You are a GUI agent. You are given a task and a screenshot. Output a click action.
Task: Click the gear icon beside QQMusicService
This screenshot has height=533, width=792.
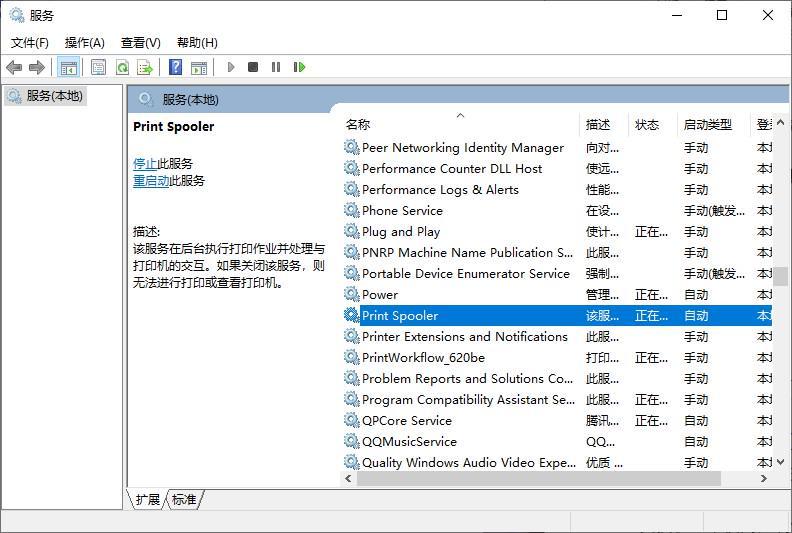tap(352, 441)
